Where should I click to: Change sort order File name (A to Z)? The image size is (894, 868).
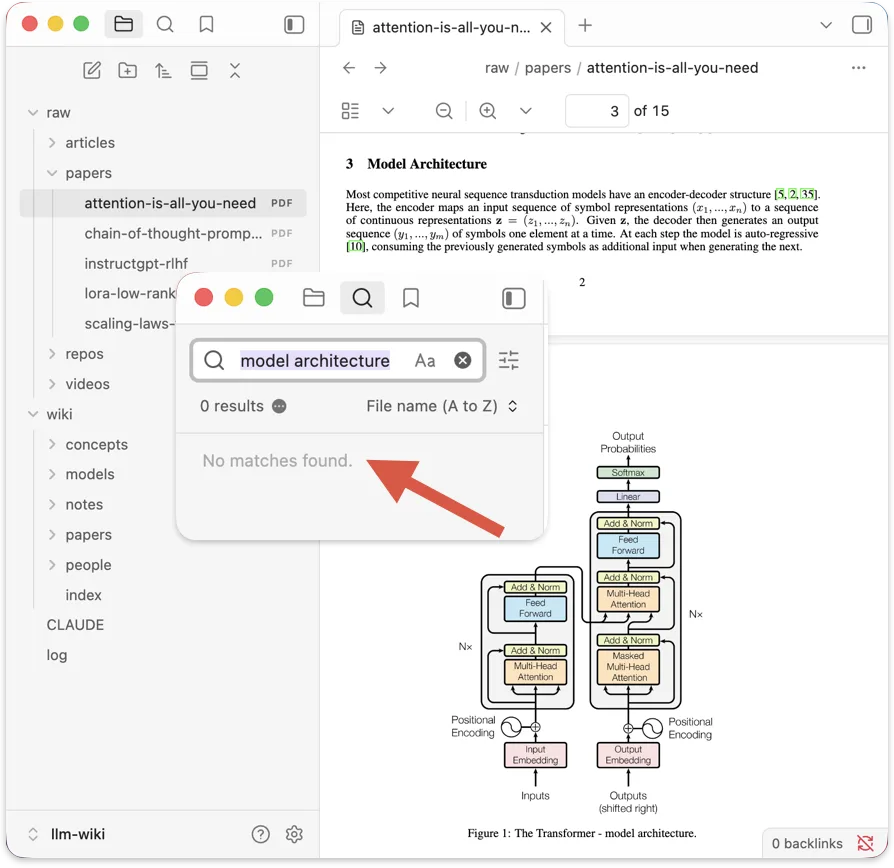(x=442, y=406)
